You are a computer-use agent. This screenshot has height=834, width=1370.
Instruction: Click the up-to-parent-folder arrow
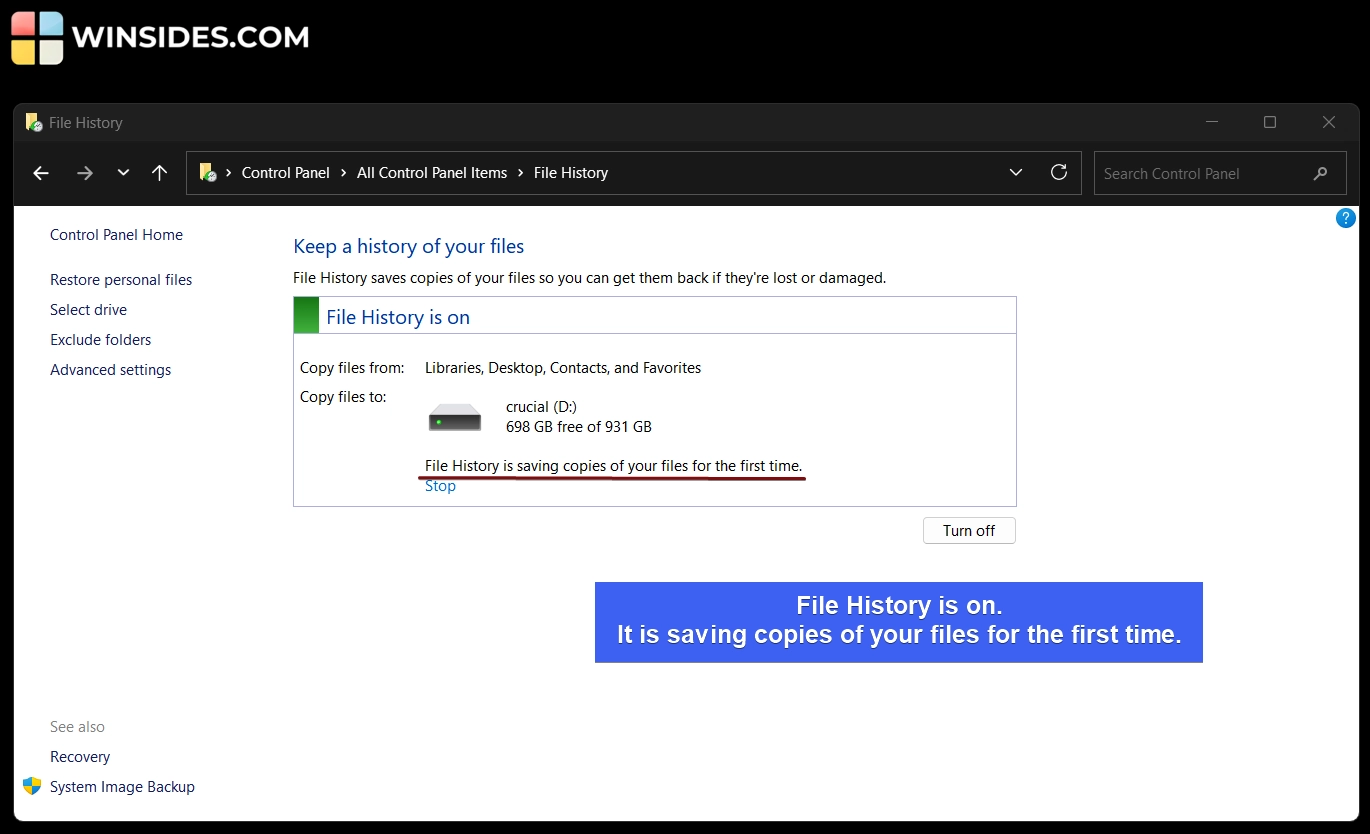[x=160, y=173]
